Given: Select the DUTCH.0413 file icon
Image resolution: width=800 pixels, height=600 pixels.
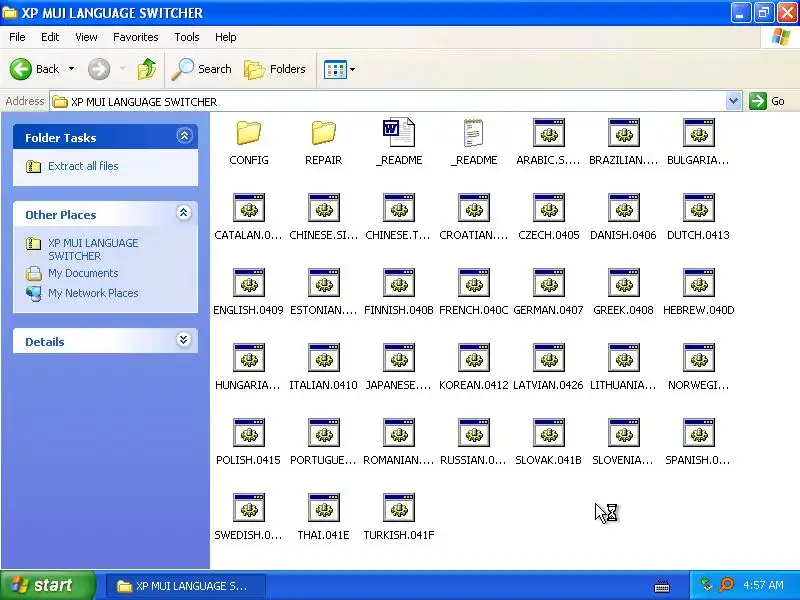Looking at the screenshot, I should (x=698, y=208).
